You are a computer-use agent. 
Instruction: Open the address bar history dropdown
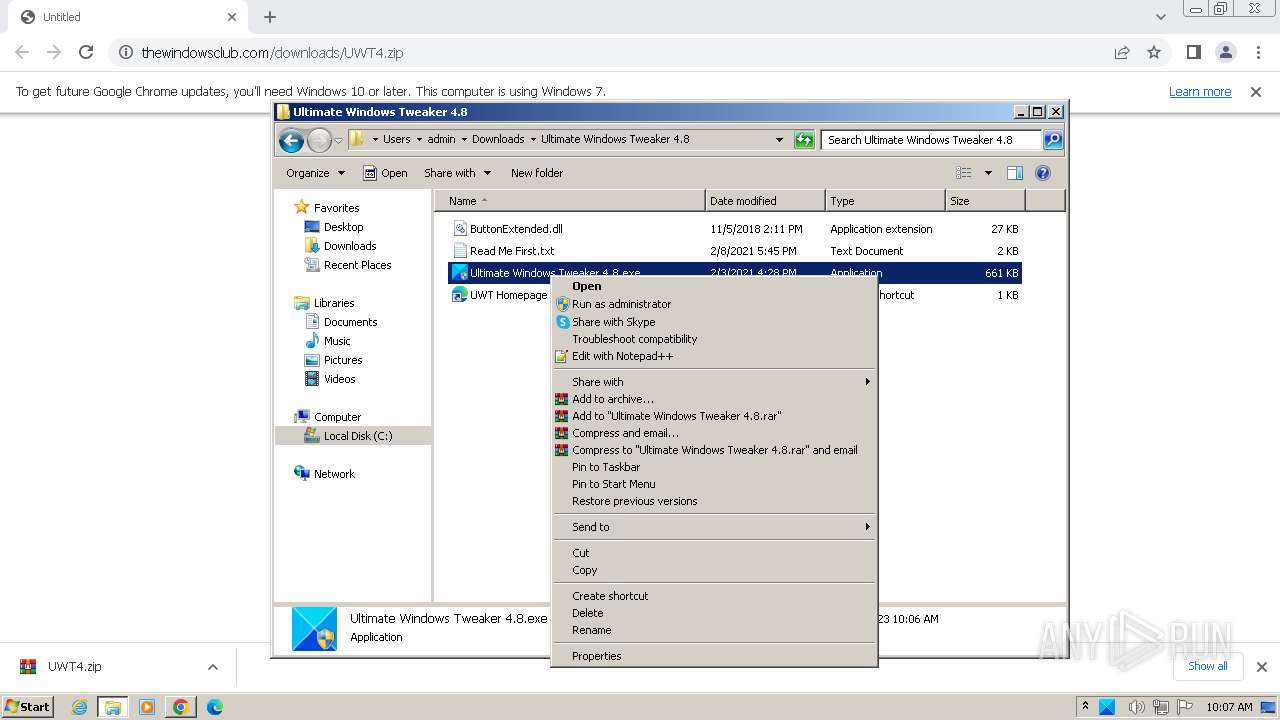coord(779,140)
